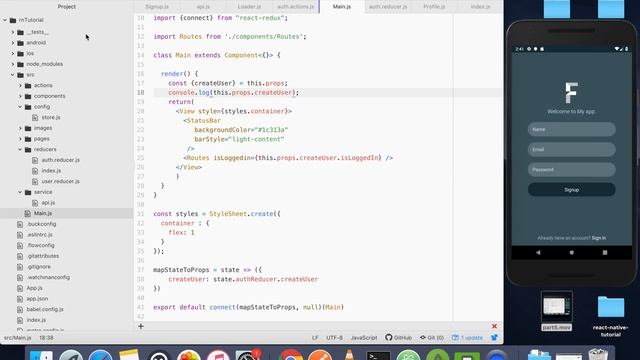Image resolution: width=640 pixels, height=360 pixels.
Task: Switch to the Signup.js tab
Action: click(157, 7)
